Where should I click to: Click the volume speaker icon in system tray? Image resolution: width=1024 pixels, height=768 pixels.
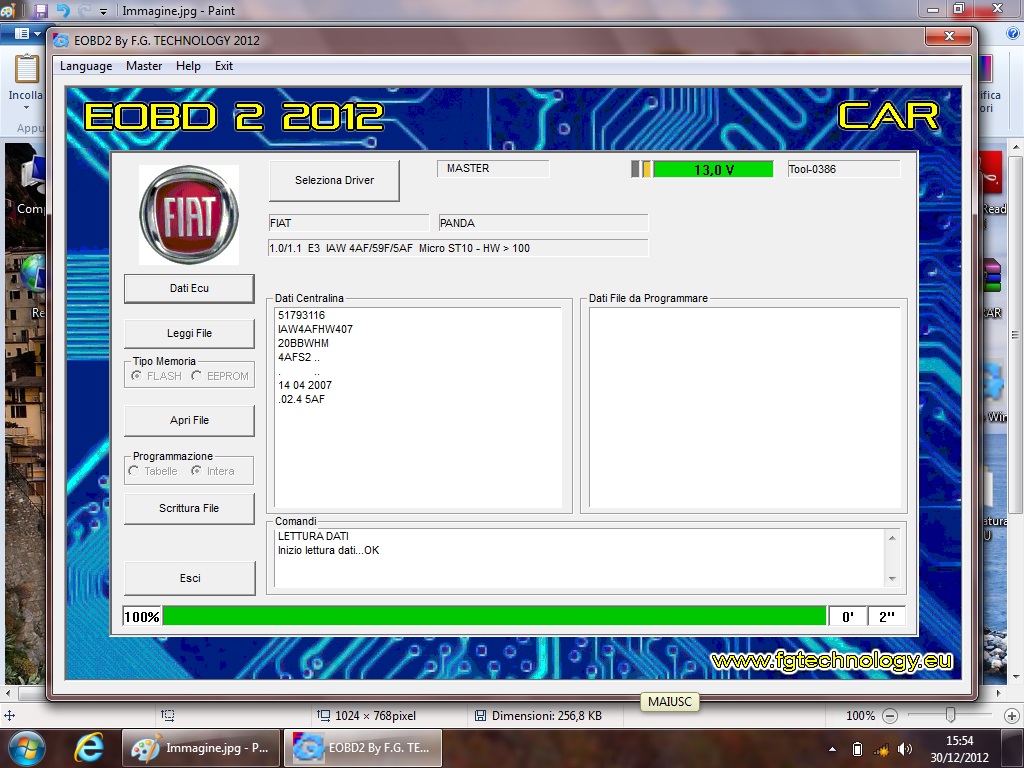pos(905,748)
